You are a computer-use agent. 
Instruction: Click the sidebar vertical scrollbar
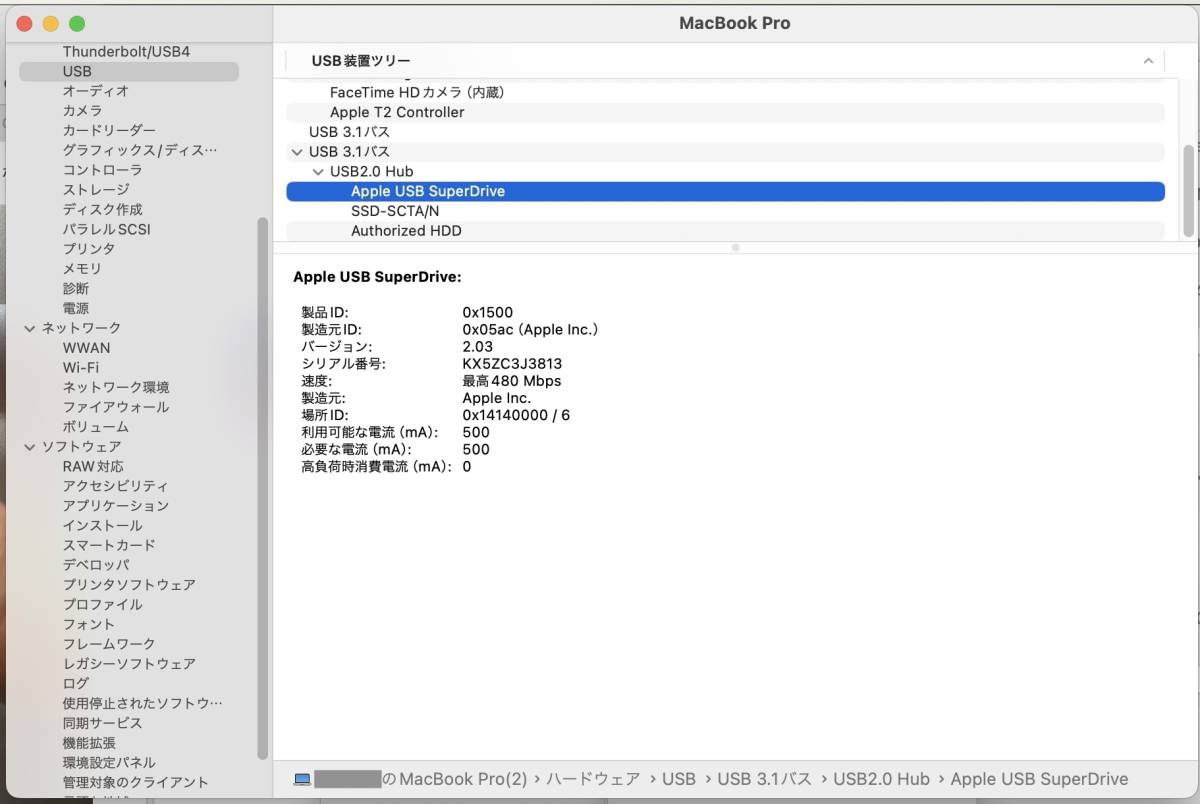(262, 488)
